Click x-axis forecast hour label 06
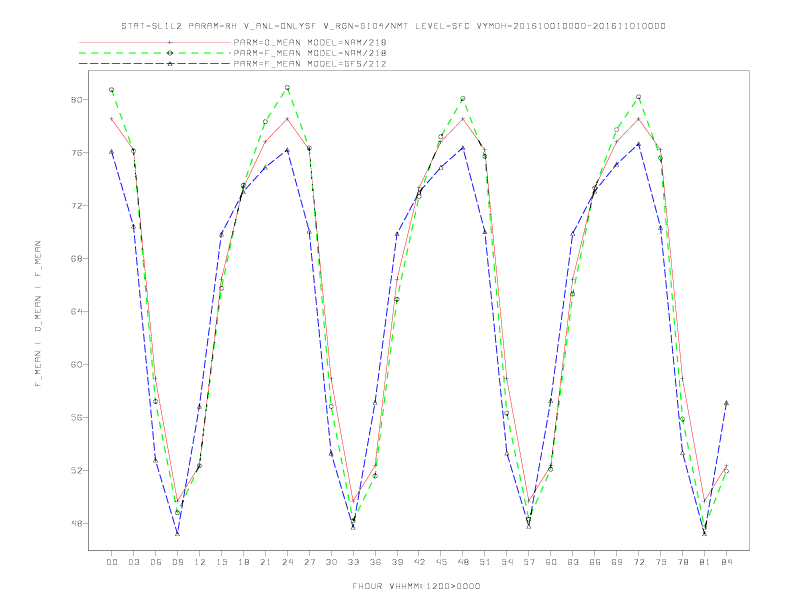 pos(156,562)
